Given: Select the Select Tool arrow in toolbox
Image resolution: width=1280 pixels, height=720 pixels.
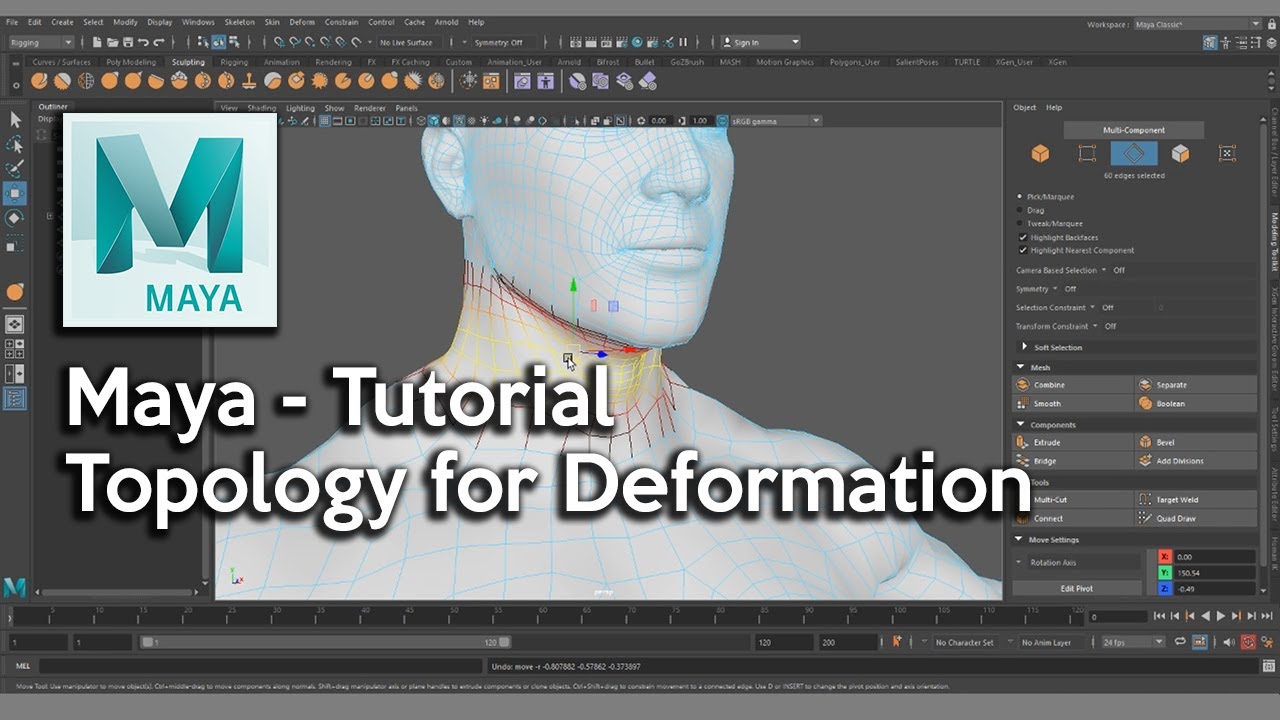Looking at the screenshot, I should (x=15, y=119).
